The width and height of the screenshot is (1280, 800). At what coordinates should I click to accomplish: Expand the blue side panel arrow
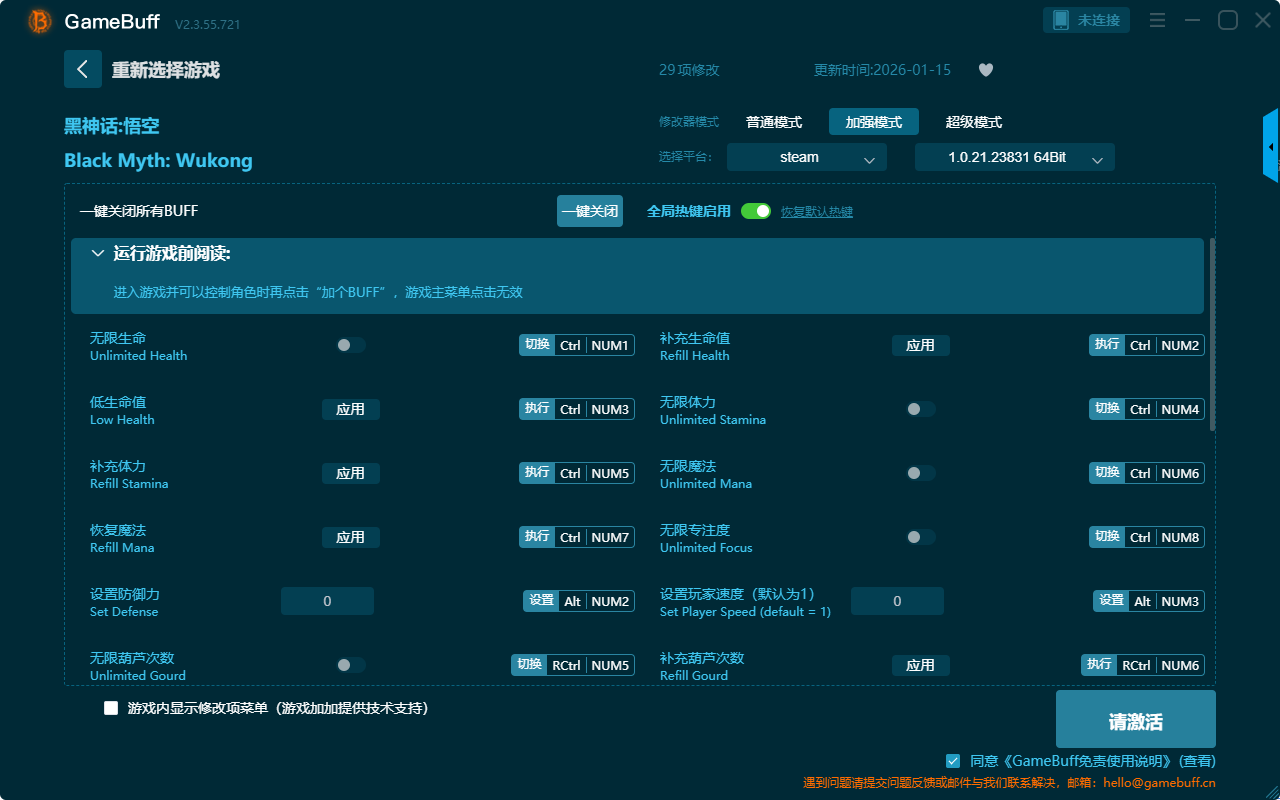1271,146
